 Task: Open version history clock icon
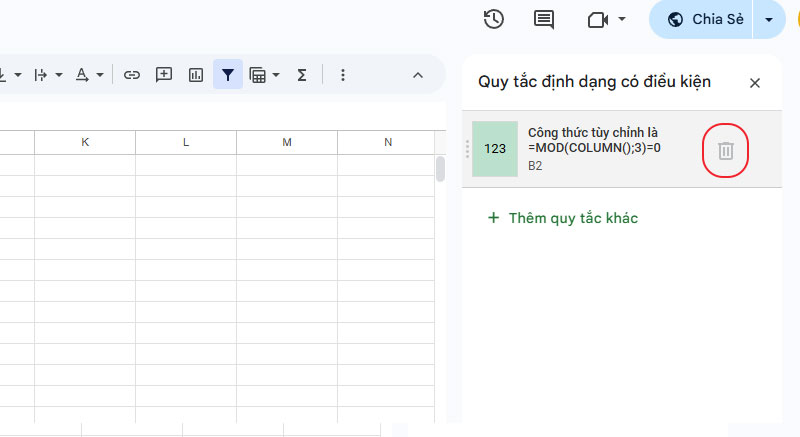(493, 19)
